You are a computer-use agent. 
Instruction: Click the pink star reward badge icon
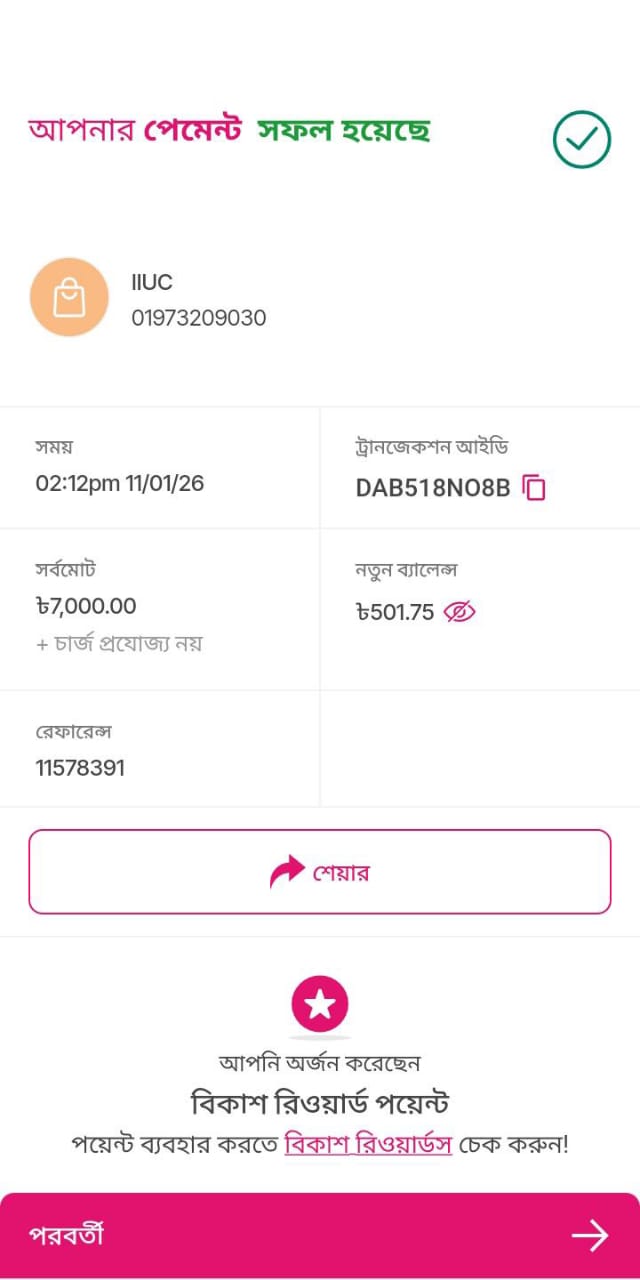click(320, 1005)
